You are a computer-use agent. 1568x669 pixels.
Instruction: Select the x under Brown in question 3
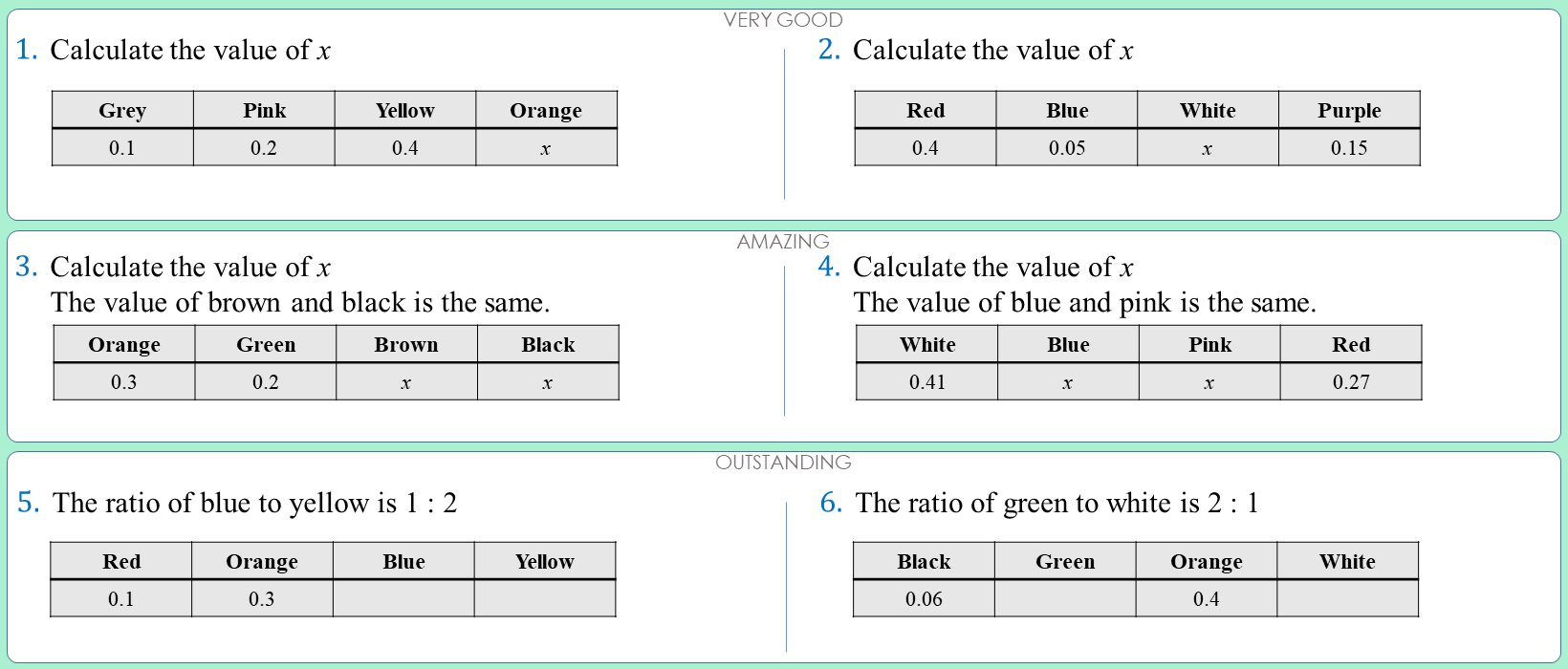tap(406, 382)
